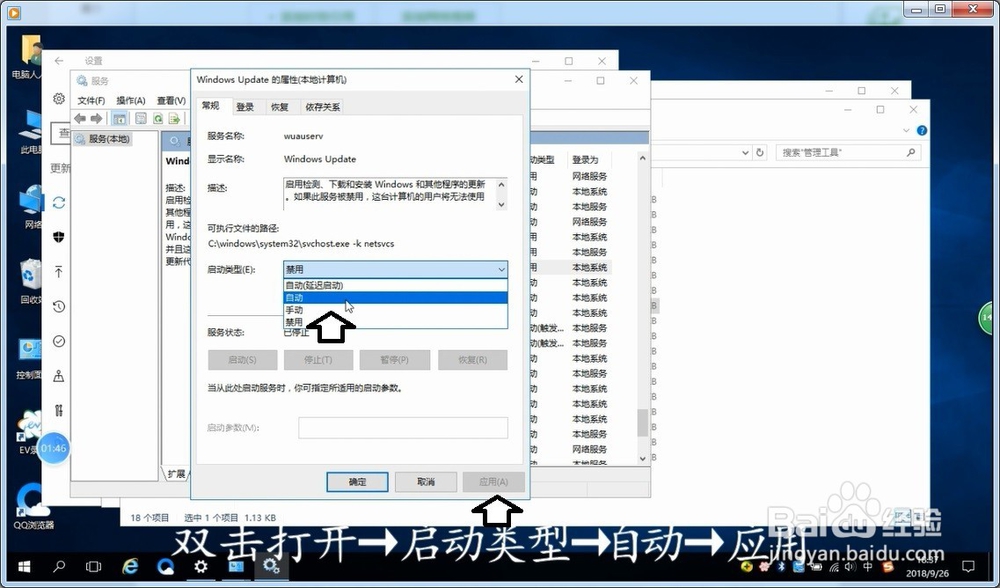This screenshot has width=1000, height=588.
Task: Open the QQ浏览器 desktop shortcut
Action: coord(32,507)
